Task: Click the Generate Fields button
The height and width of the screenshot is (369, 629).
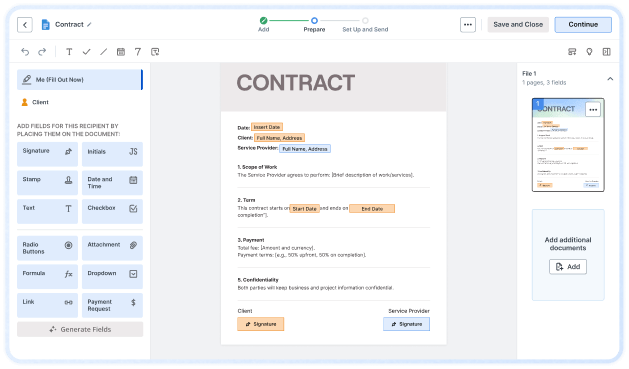Action: (80, 329)
